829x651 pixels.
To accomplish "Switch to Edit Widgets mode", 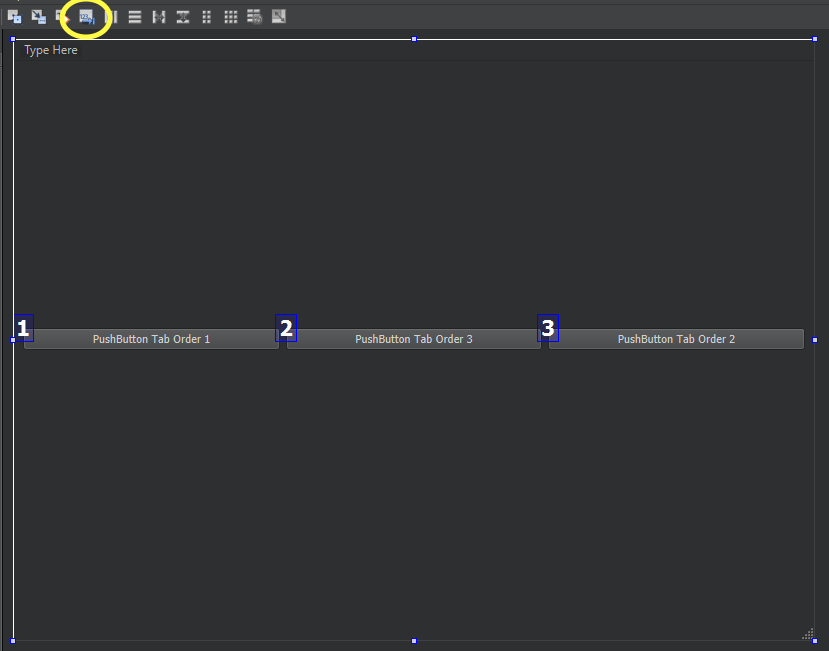I will coord(14,17).
